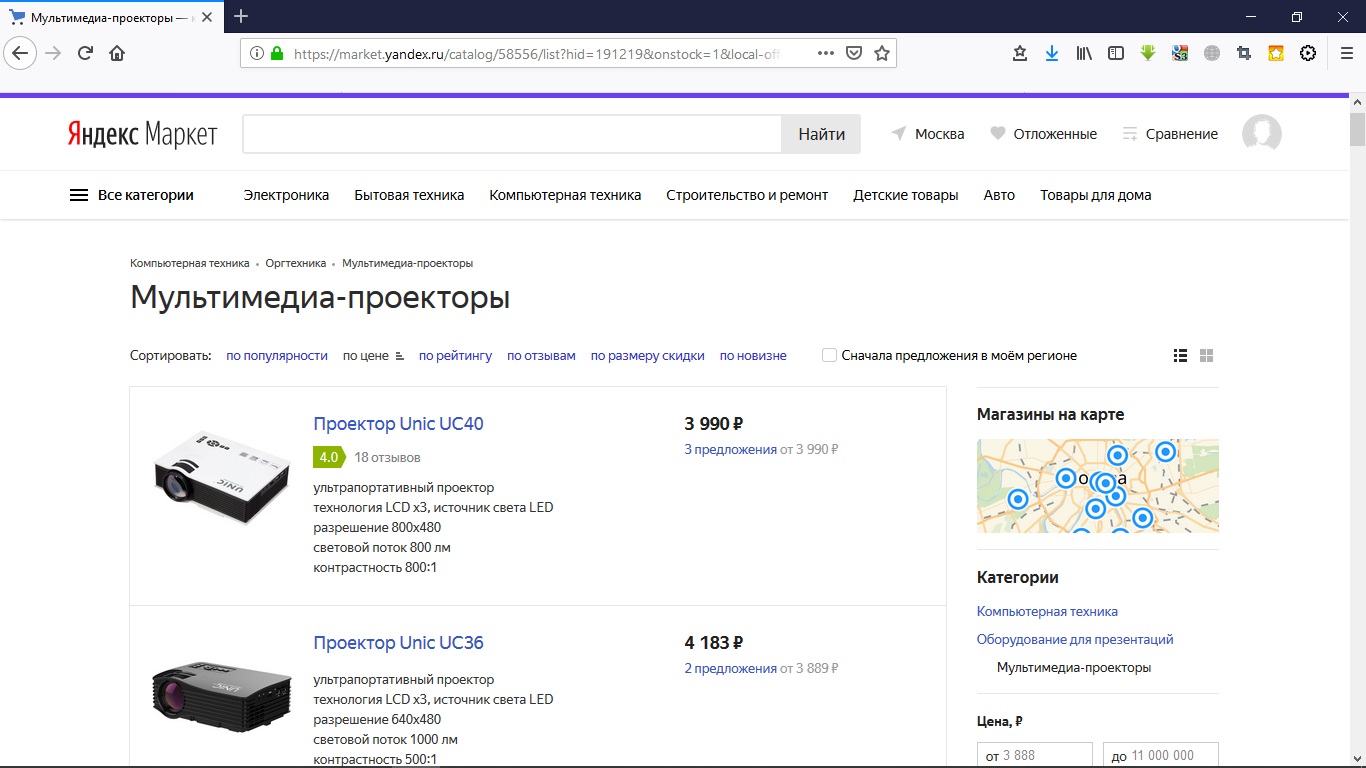The image size is (1366, 768).
Task: Open Компьютерная техника nav category
Action: (x=565, y=195)
